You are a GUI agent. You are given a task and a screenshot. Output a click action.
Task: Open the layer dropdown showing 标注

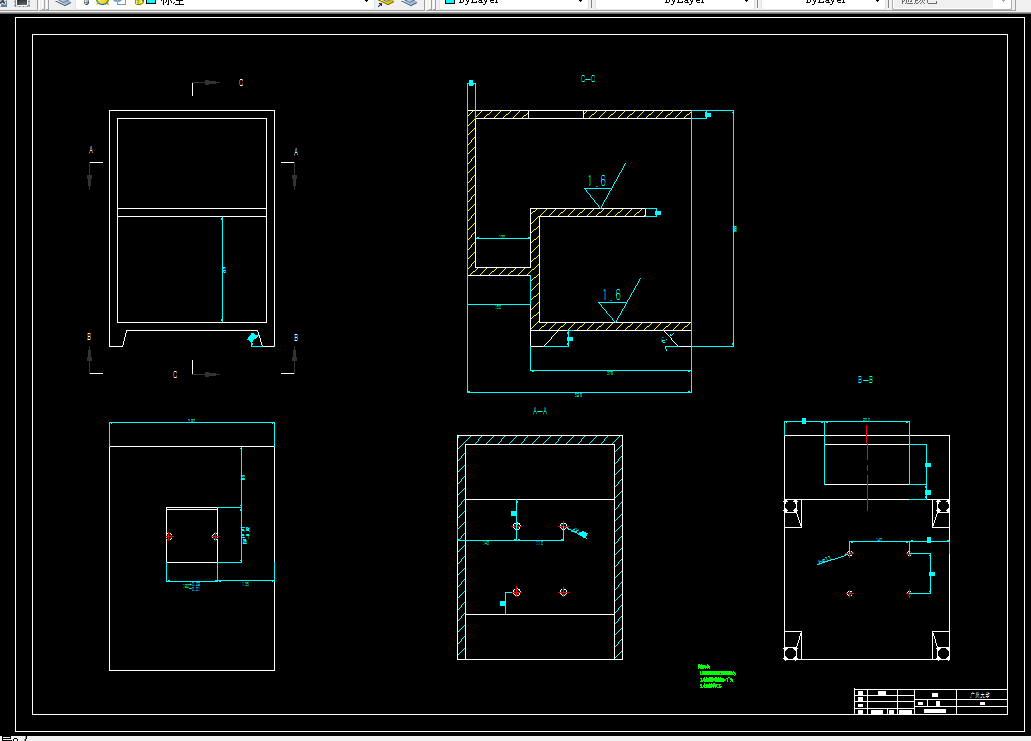click(224, 2)
